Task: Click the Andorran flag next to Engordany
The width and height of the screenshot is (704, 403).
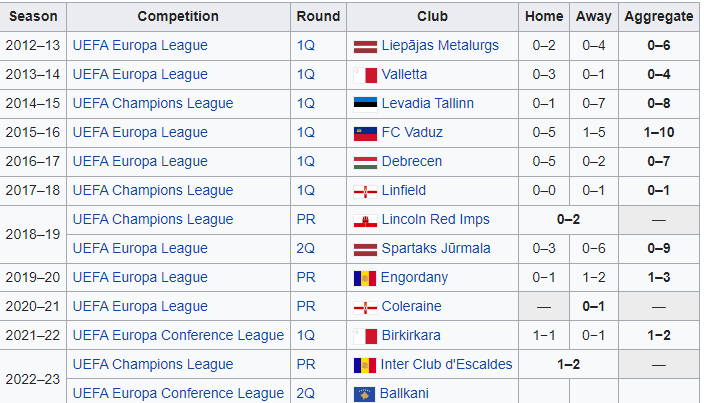Action: coord(365,278)
